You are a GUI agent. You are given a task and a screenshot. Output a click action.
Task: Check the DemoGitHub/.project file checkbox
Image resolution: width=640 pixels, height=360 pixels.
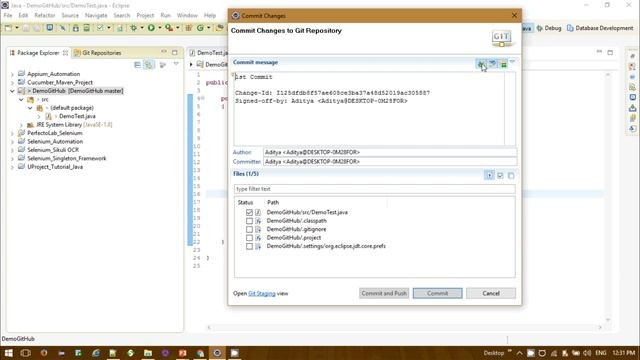tap(249, 238)
